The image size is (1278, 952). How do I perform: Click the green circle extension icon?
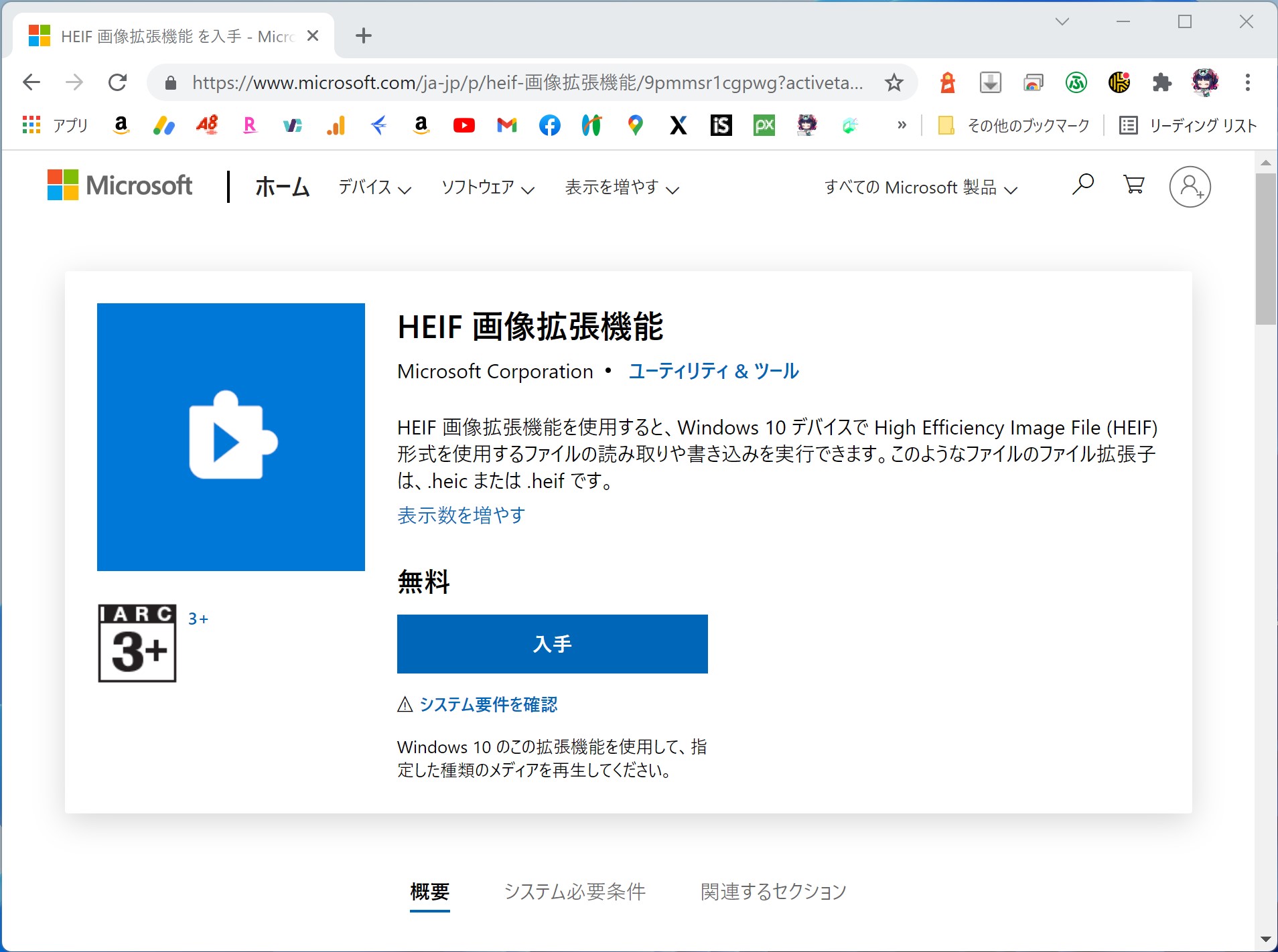pyautogui.click(x=1076, y=82)
